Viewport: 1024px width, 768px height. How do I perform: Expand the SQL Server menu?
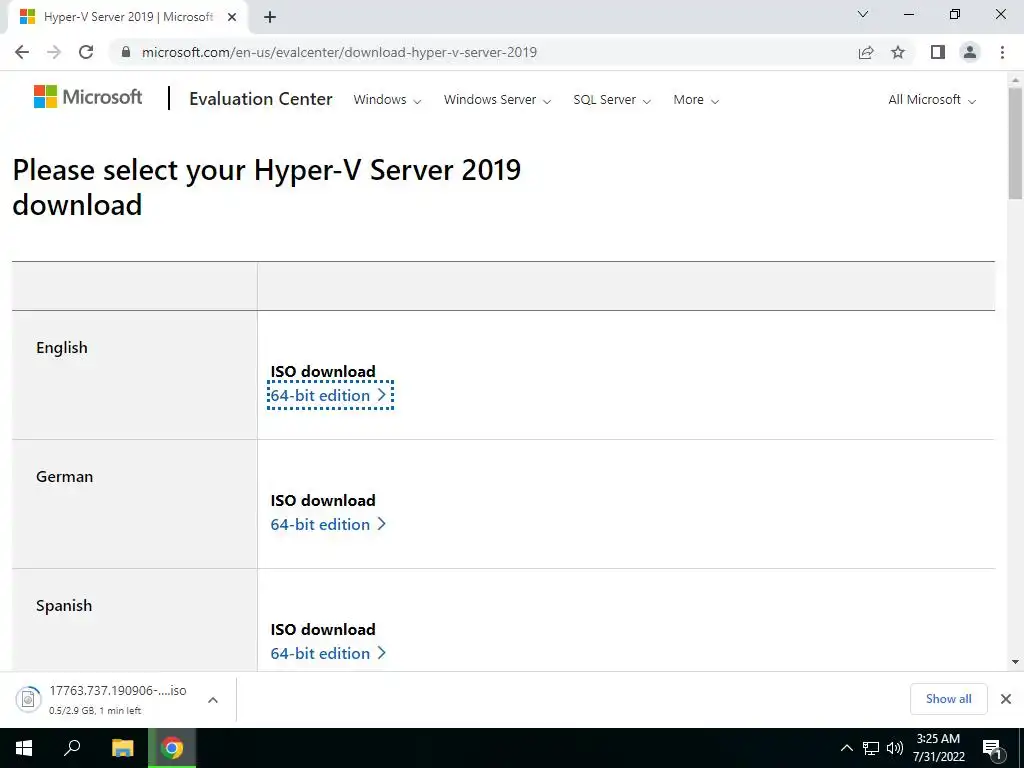pos(612,100)
